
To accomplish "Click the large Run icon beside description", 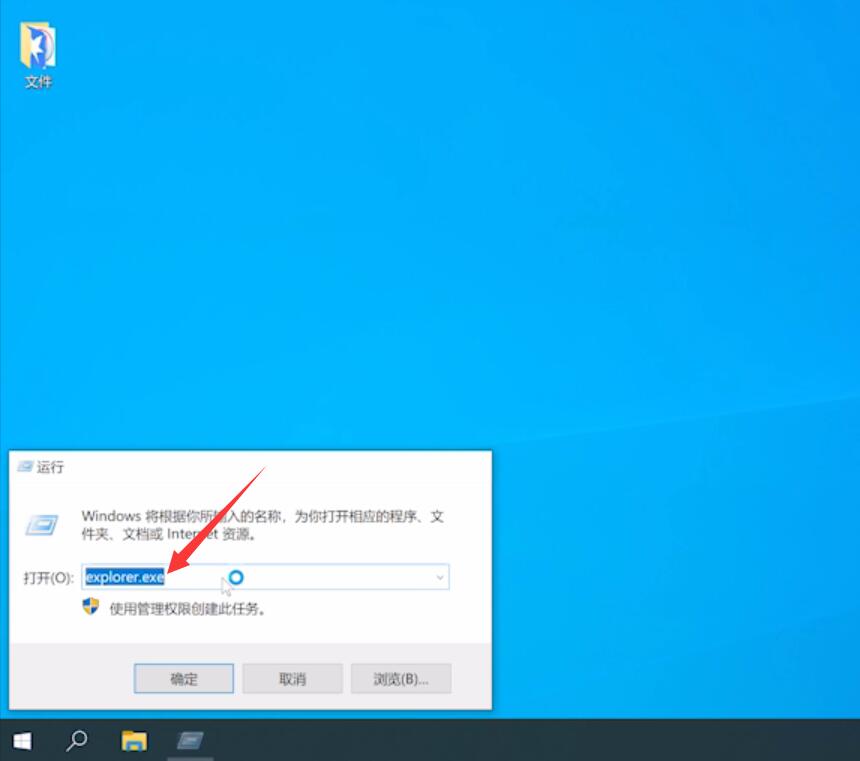I will 42,525.
